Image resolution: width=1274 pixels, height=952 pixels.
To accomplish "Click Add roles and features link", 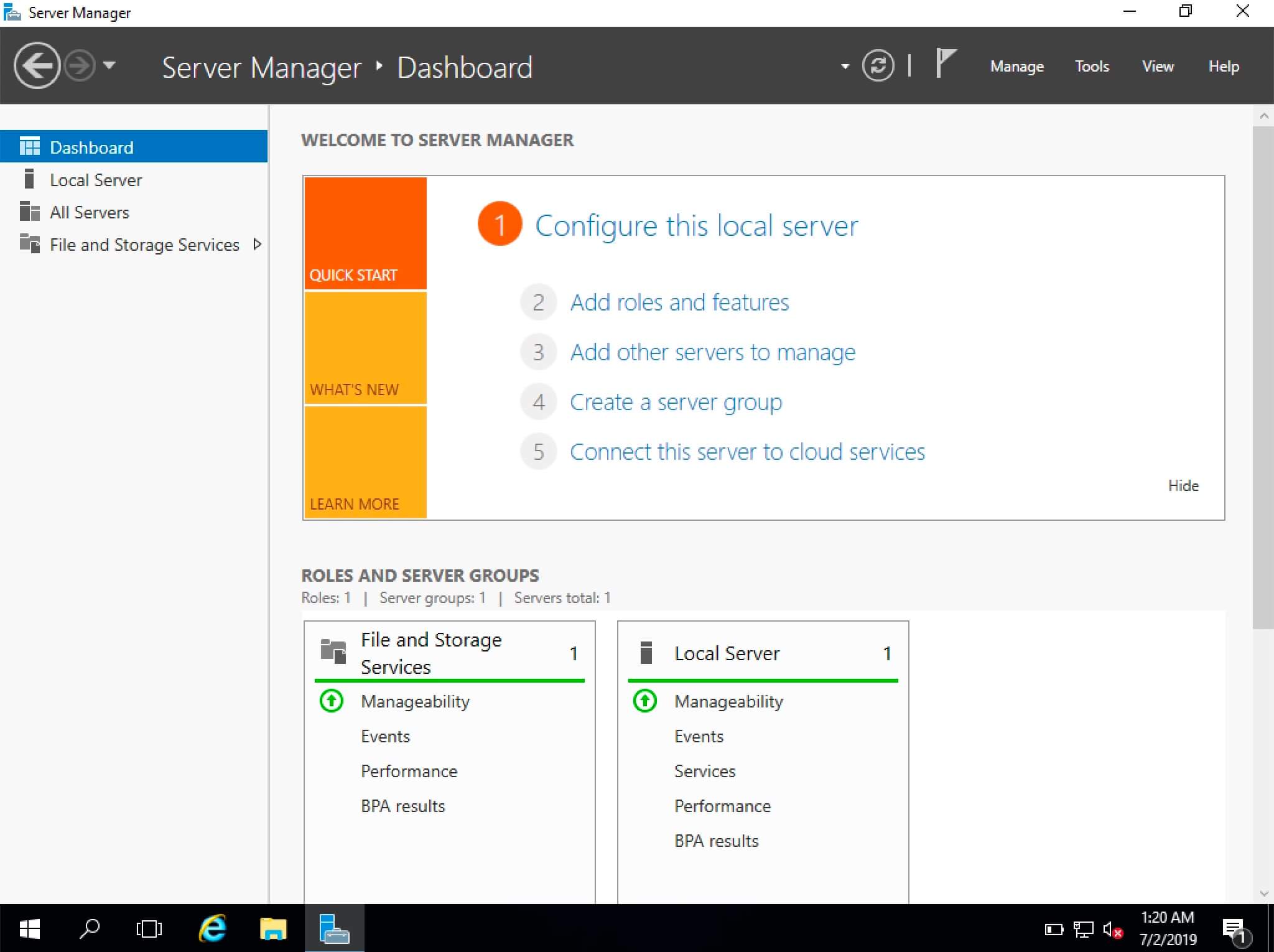I will (680, 300).
